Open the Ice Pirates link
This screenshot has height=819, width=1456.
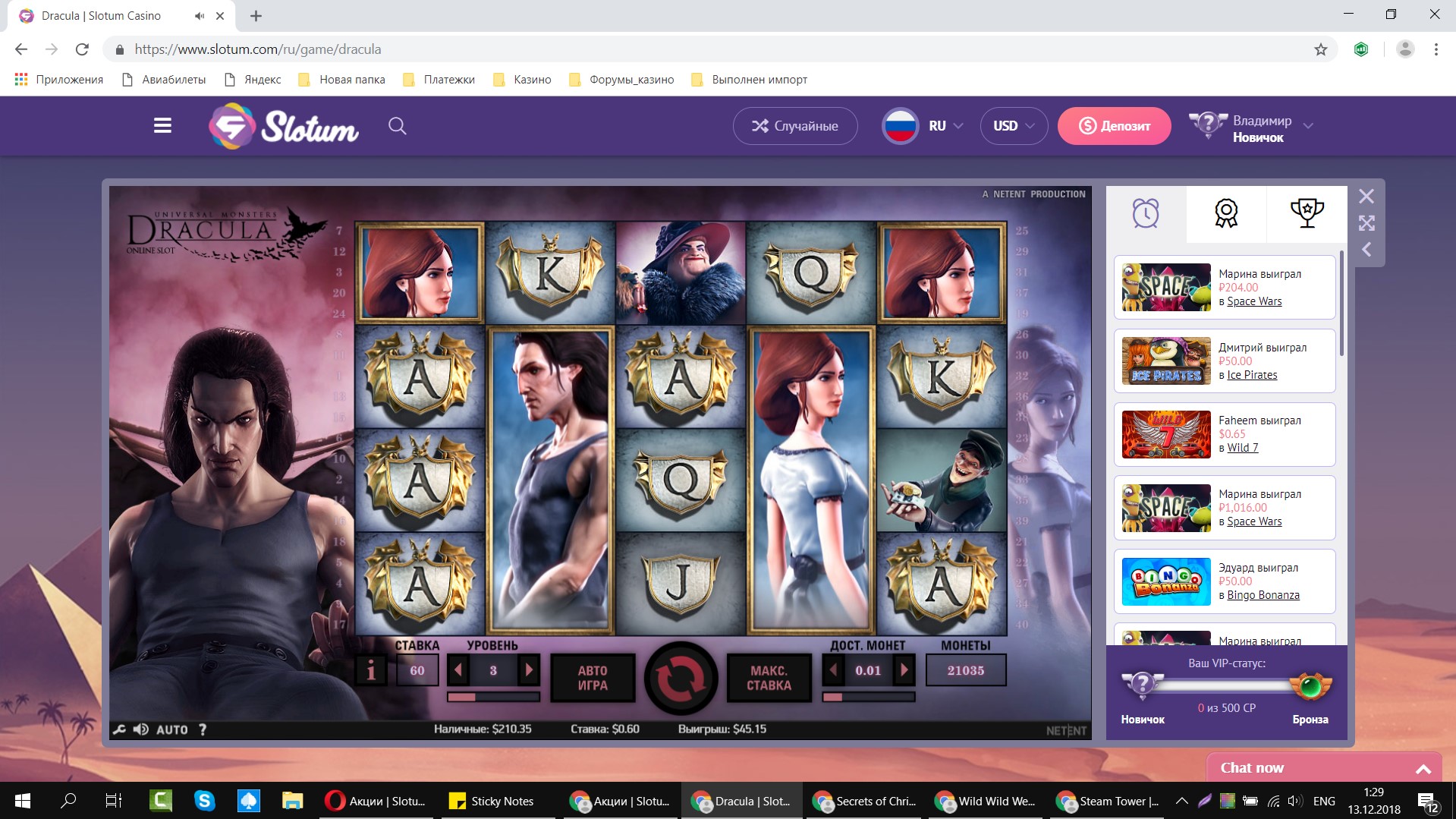tap(1252, 375)
